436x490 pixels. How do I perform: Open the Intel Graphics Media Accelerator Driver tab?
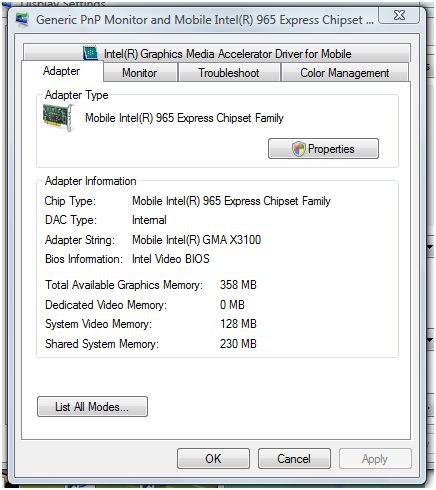click(217, 53)
